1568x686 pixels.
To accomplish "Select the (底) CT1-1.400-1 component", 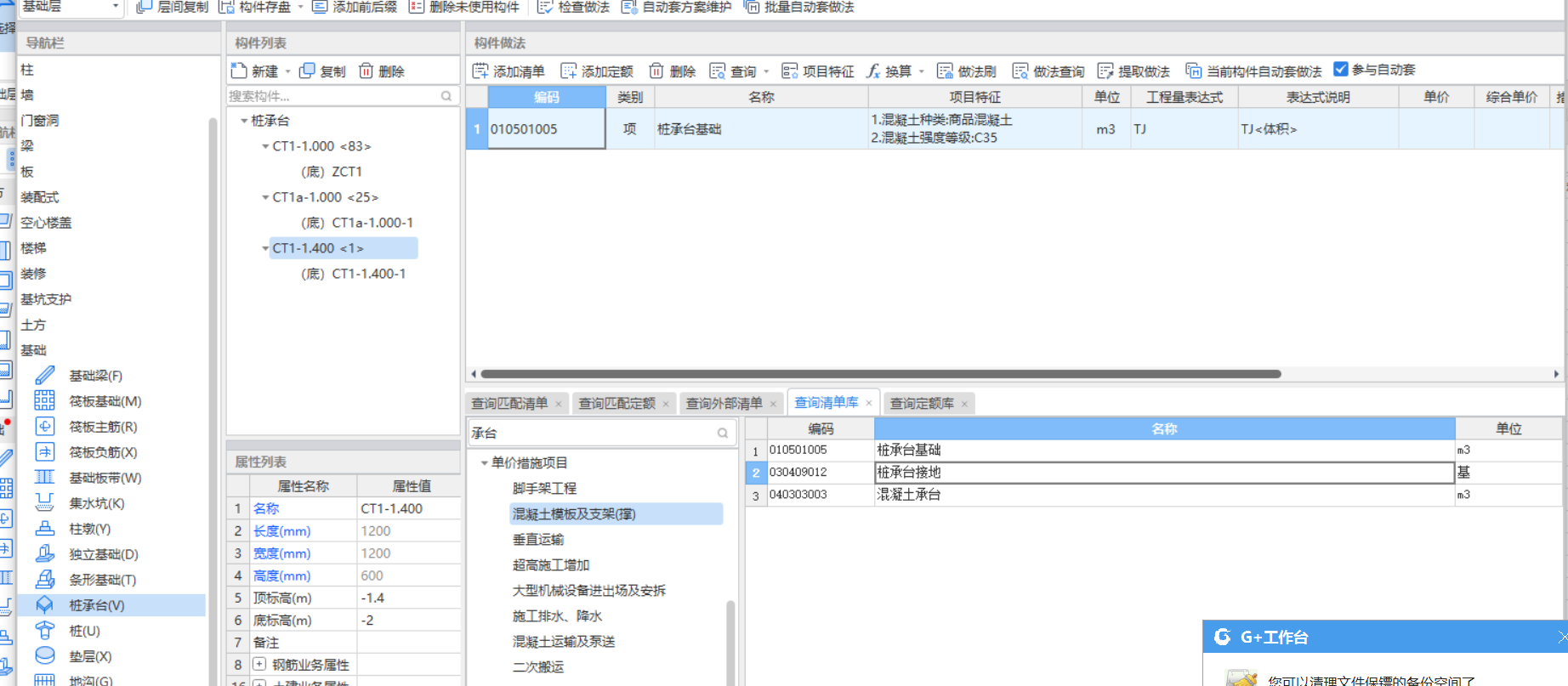I will tap(353, 274).
